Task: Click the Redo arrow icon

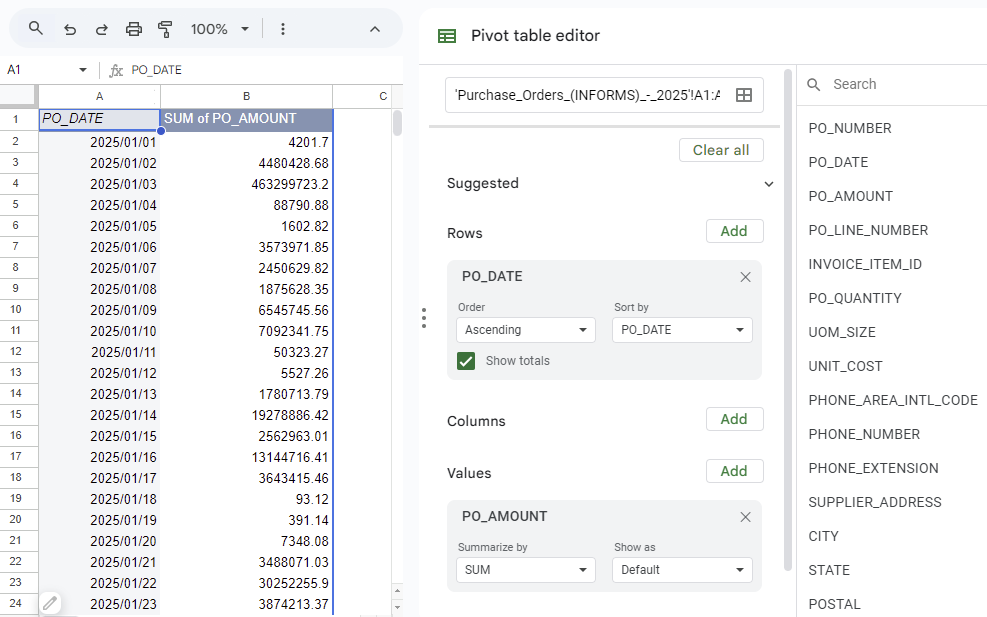Action: (x=101, y=29)
